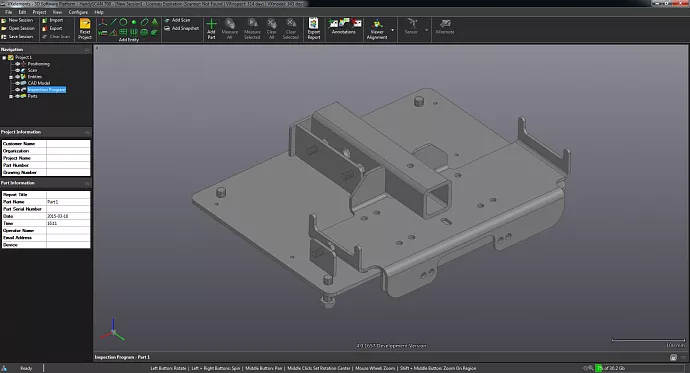Viewport: 690px width, 373px height.
Task: Open the Project menu
Action: [39, 12]
